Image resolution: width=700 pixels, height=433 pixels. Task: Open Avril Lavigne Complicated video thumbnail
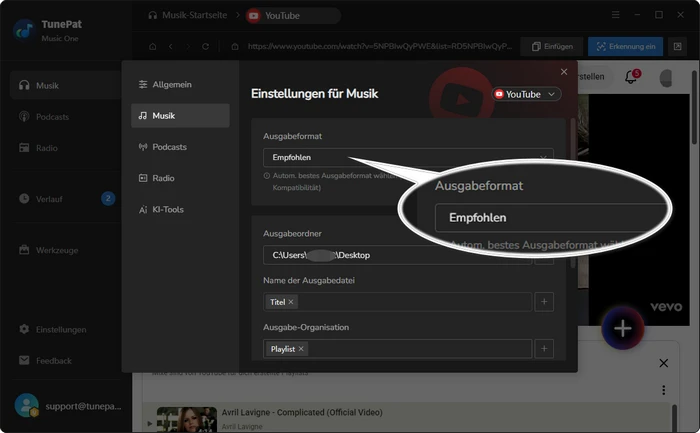click(x=187, y=419)
